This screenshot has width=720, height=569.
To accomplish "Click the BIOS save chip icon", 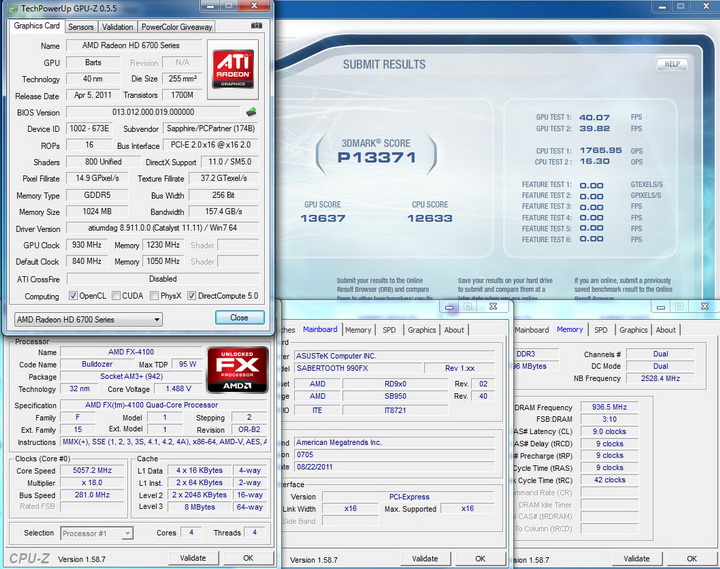I will click(x=251, y=112).
